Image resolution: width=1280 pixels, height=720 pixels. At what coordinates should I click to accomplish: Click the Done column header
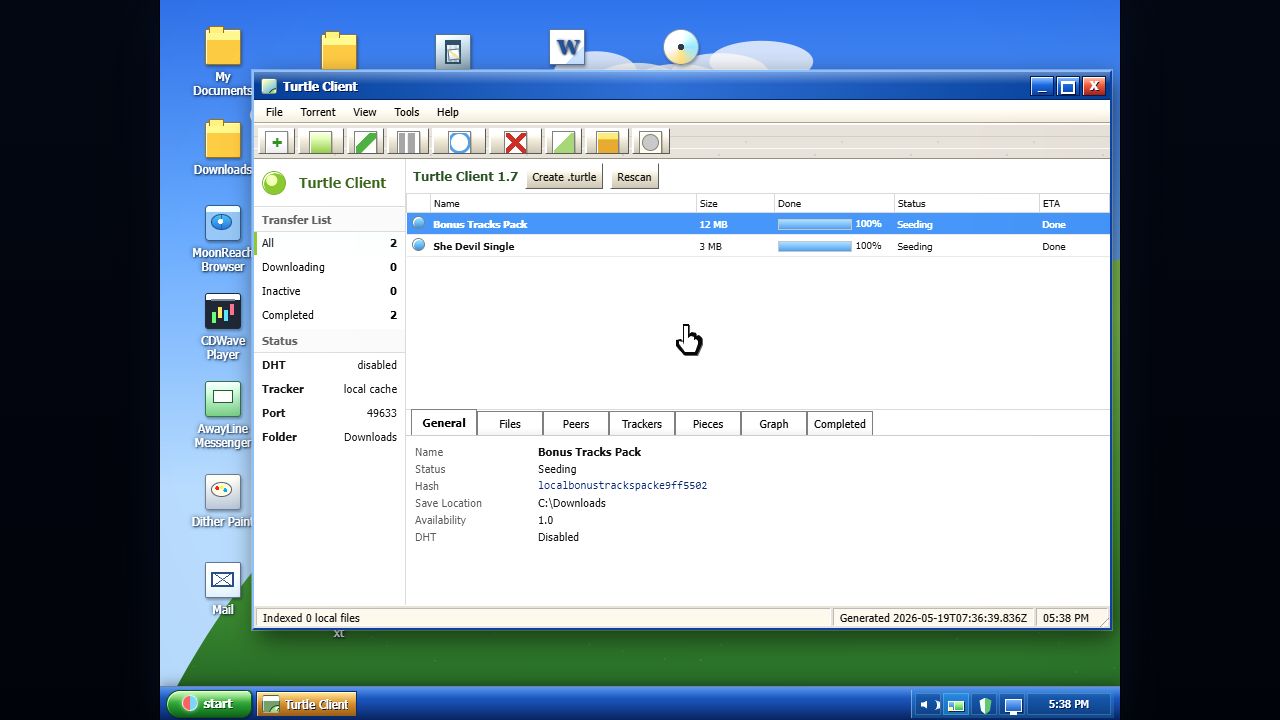pos(834,203)
